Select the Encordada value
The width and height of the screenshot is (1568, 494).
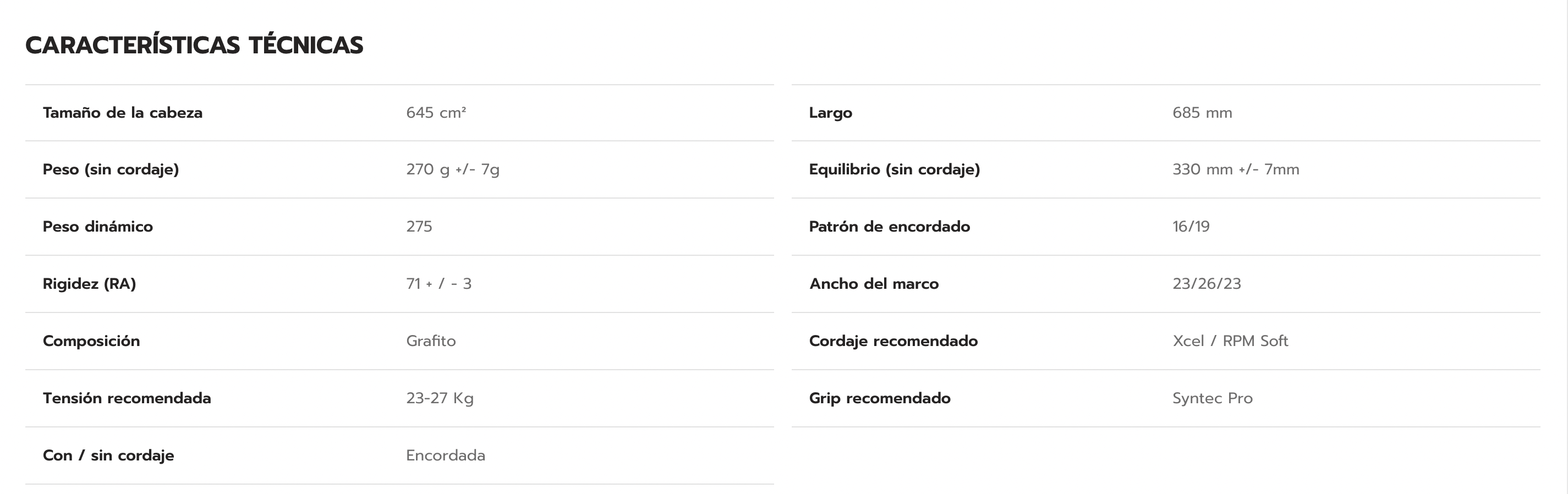point(445,455)
